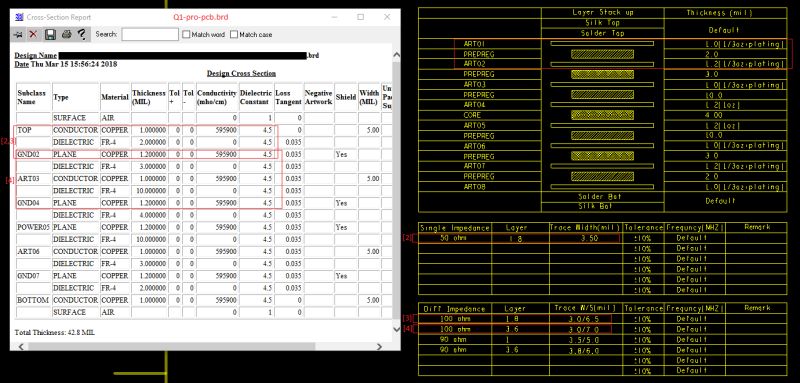800x383 pixels.
Task: Click 'Single Impedance' header on canvas
Action: tap(455, 228)
